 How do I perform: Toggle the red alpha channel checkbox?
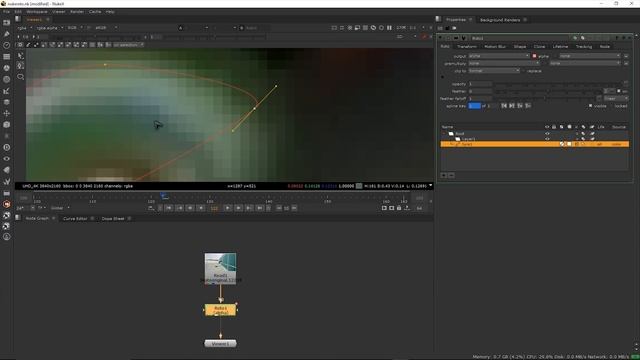click(534, 56)
